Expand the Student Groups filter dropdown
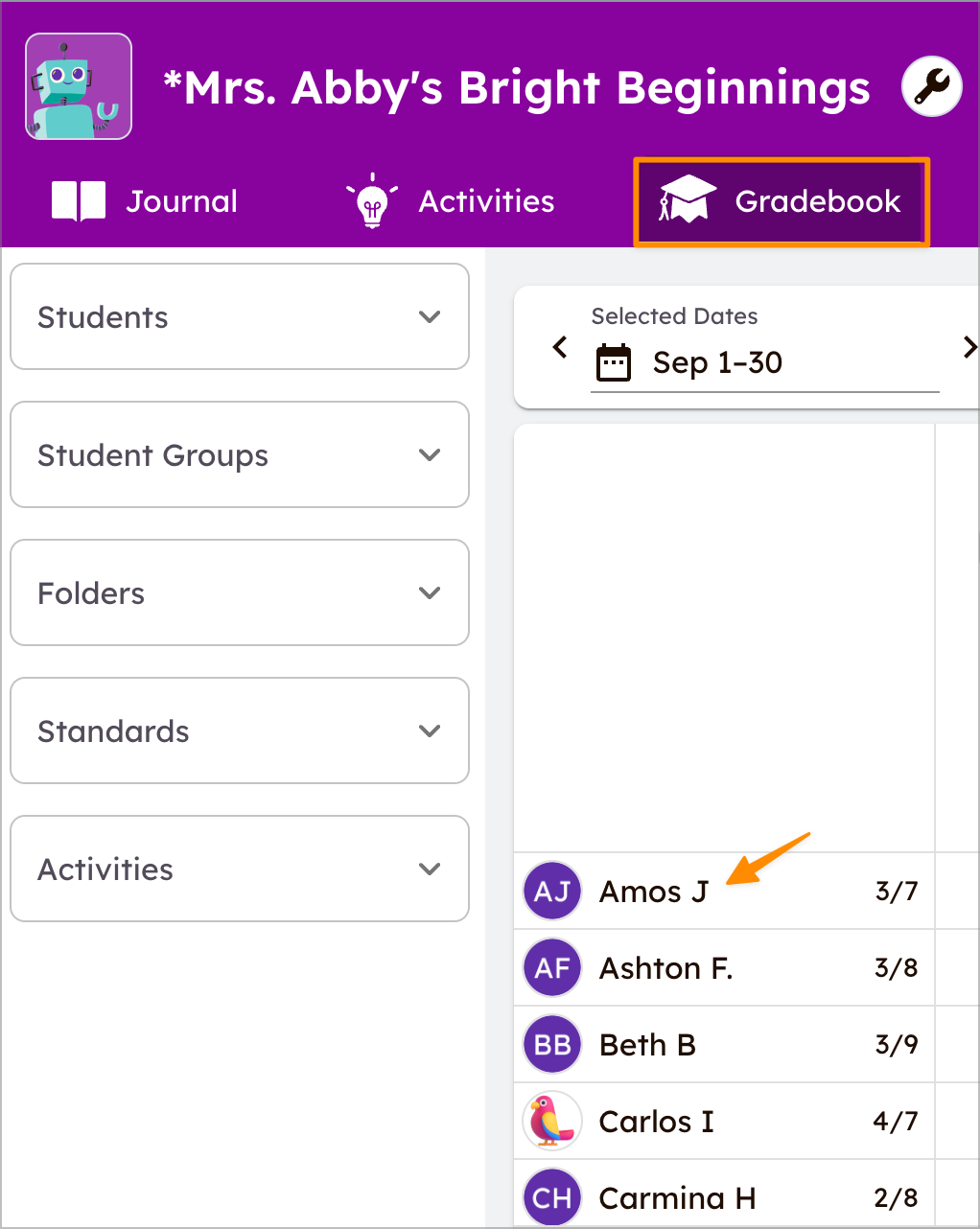The width and height of the screenshot is (980, 1229). point(240,454)
